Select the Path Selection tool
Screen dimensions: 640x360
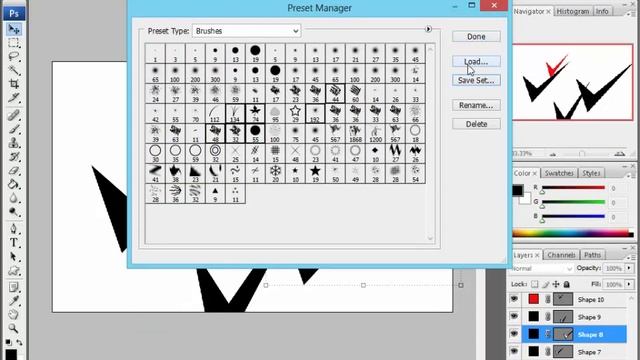[x=14, y=257]
